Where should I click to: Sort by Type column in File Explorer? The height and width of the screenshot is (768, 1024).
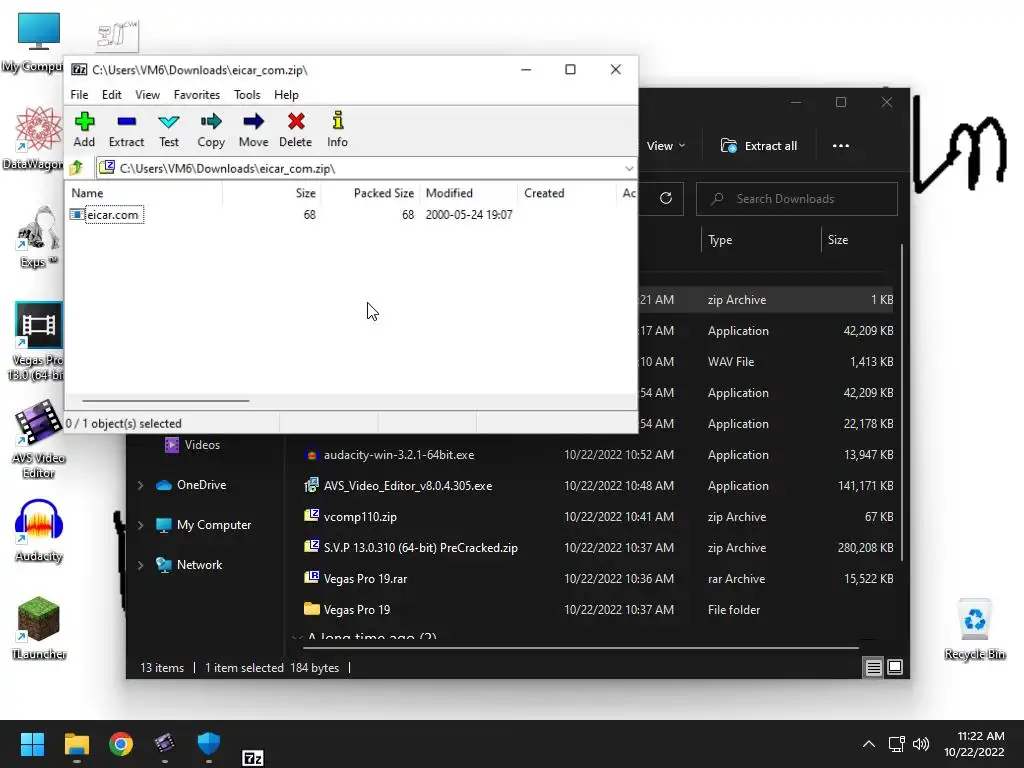click(761, 240)
